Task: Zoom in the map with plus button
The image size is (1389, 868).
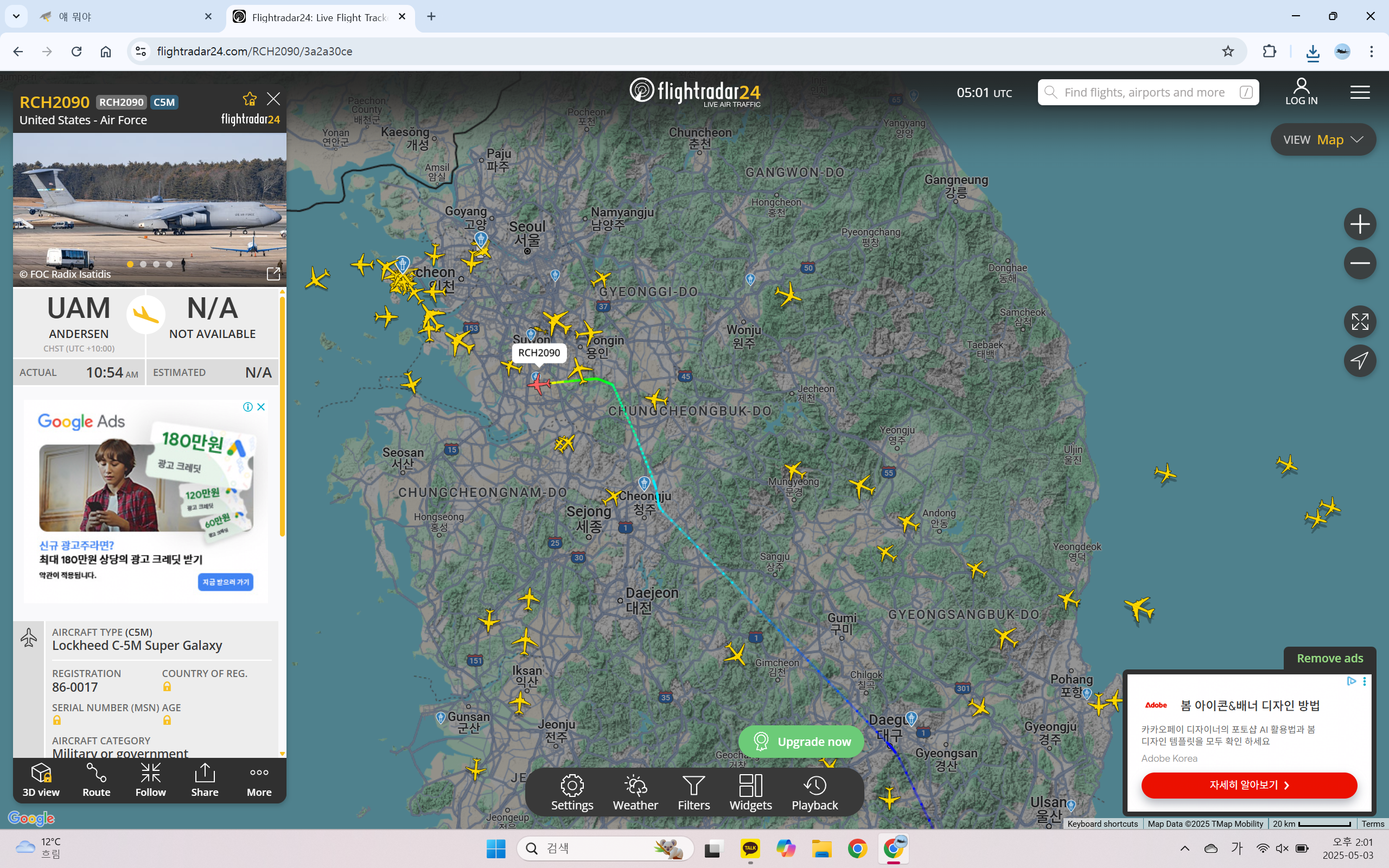Action: coord(1360,224)
